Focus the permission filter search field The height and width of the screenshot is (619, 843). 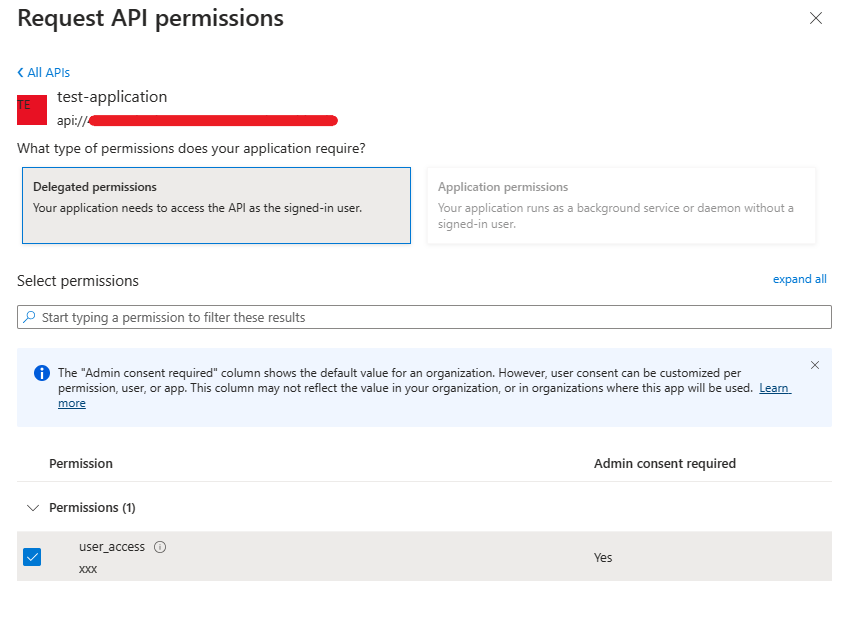click(424, 317)
